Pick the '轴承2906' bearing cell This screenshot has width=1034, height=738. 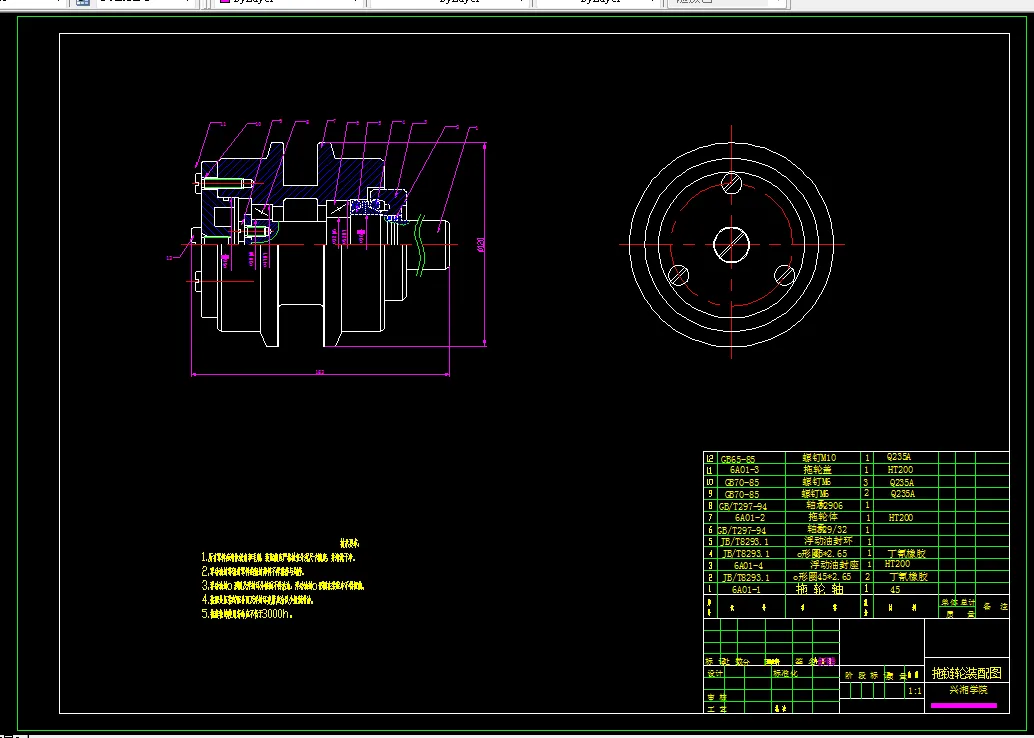click(x=825, y=506)
